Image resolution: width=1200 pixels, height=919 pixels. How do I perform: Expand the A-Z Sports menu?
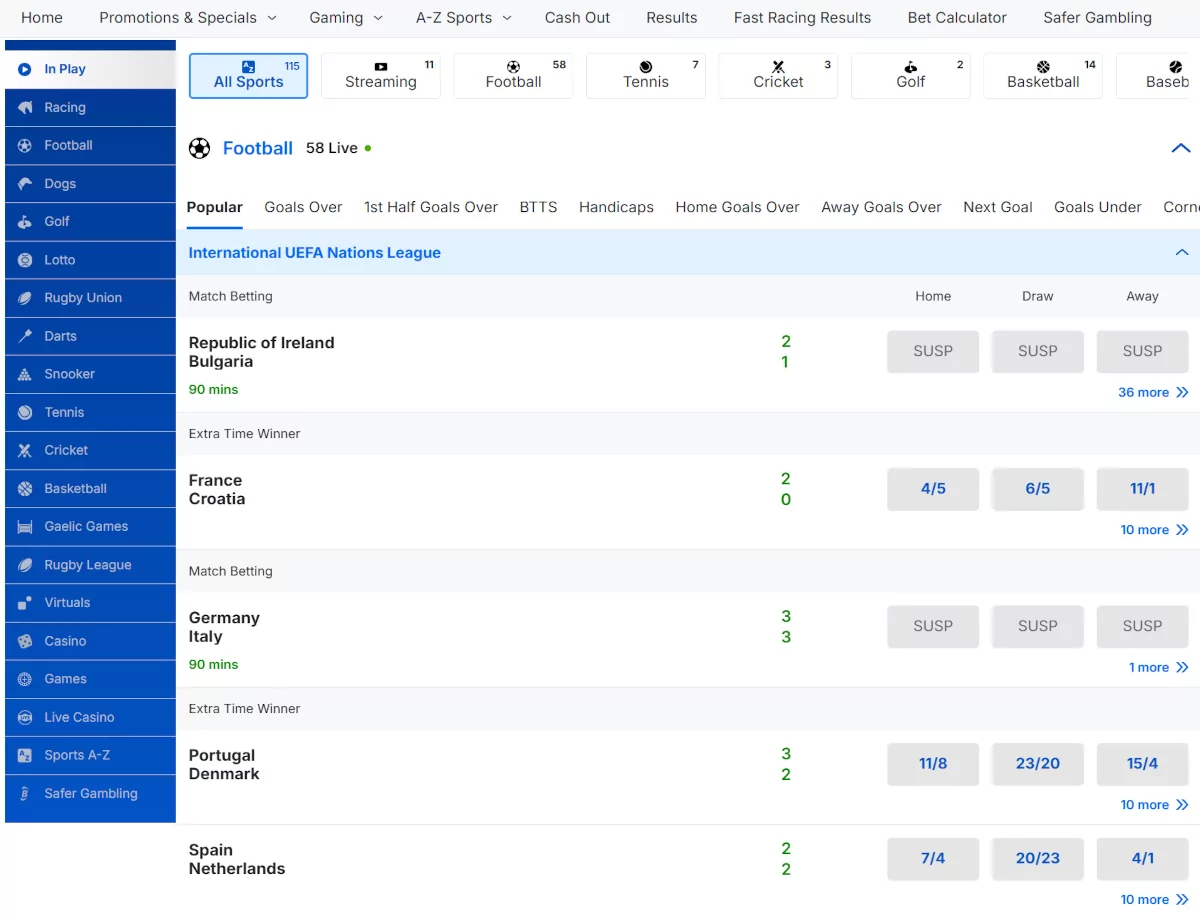click(464, 18)
